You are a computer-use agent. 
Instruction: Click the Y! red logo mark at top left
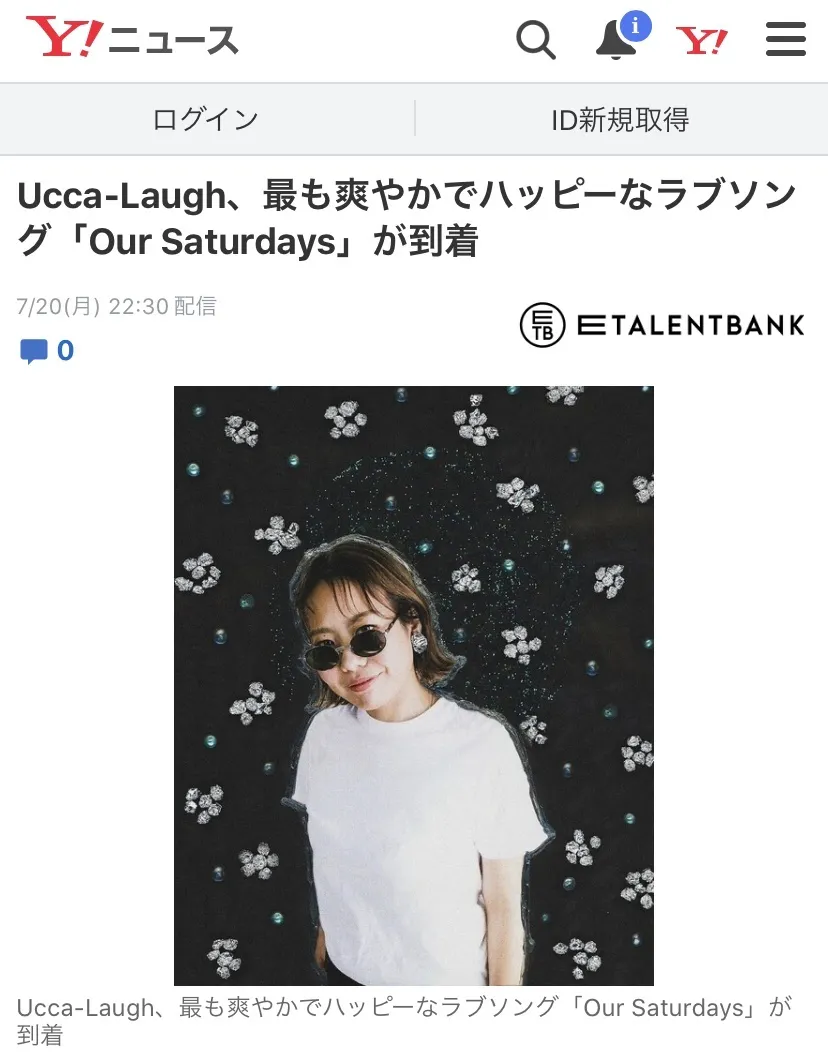pyautogui.click(x=64, y=37)
